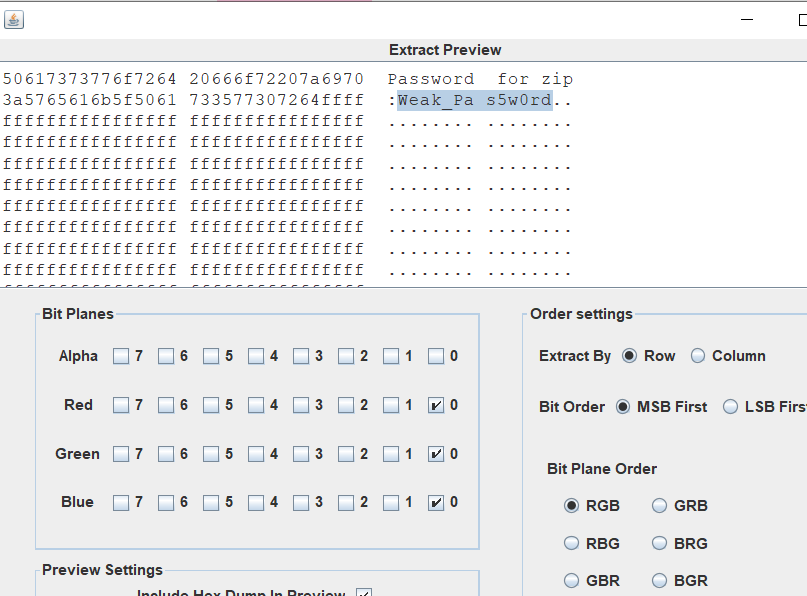This screenshot has height=596, width=807.
Task: Enable Green bit plane 7
Action: pos(121,454)
